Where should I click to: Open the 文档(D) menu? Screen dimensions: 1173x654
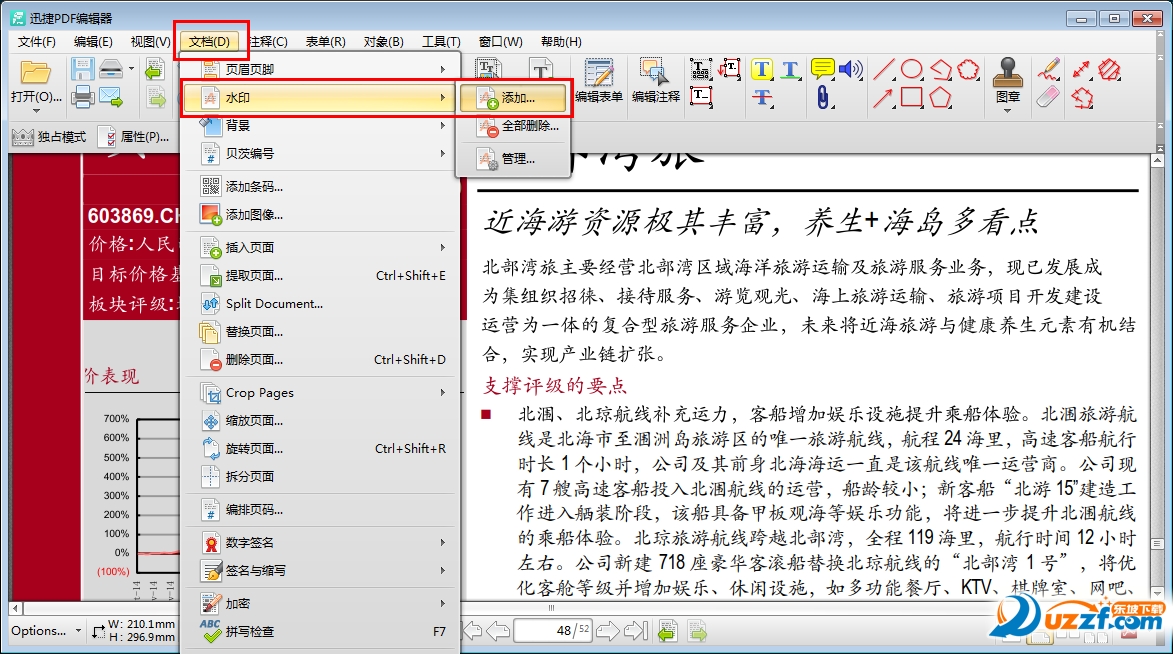[x=209, y=41]
